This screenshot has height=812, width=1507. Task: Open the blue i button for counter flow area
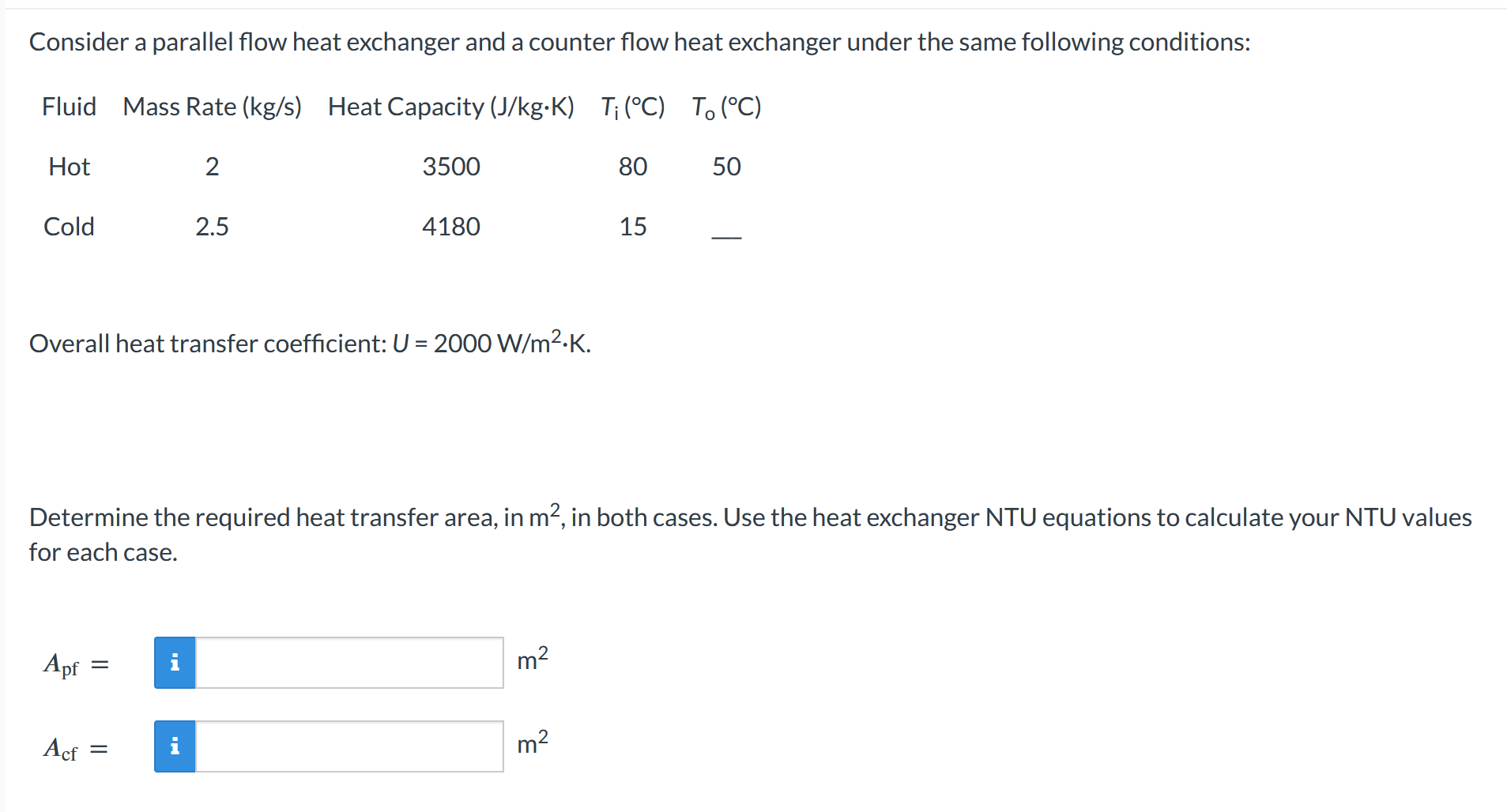[x=175, y=746]
